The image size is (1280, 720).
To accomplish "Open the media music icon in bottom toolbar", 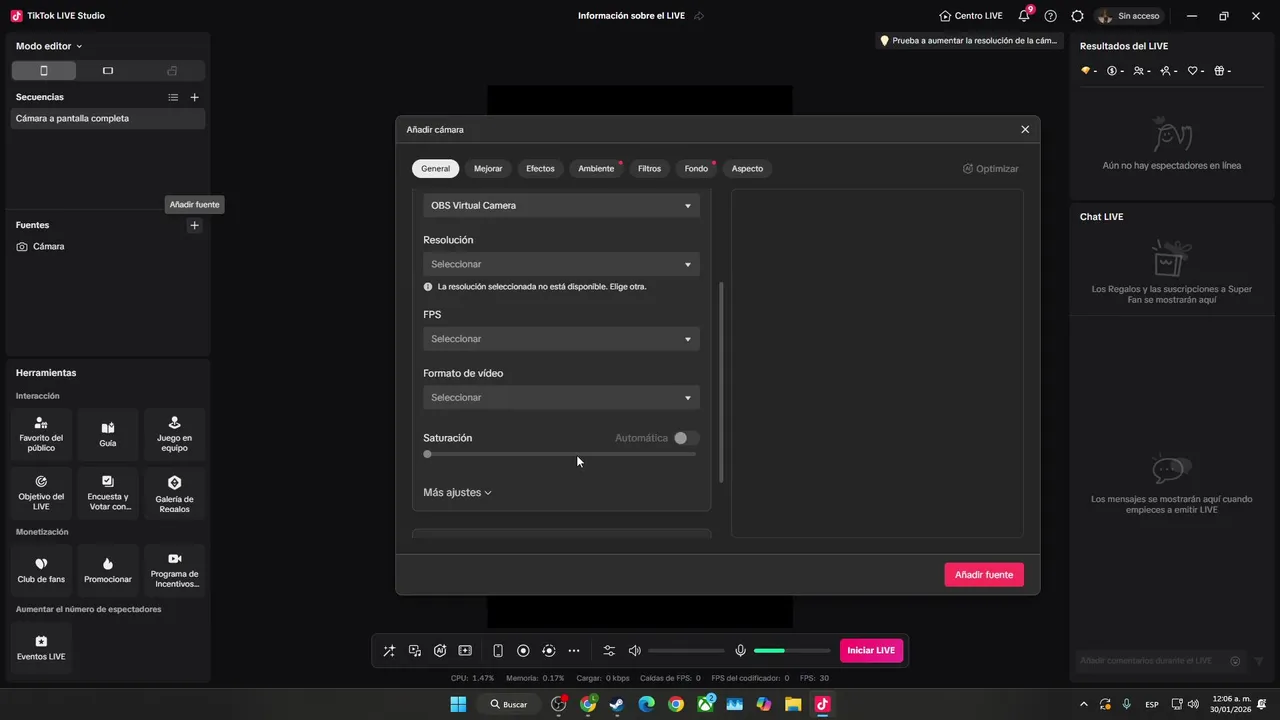I will tap(415, 651).
